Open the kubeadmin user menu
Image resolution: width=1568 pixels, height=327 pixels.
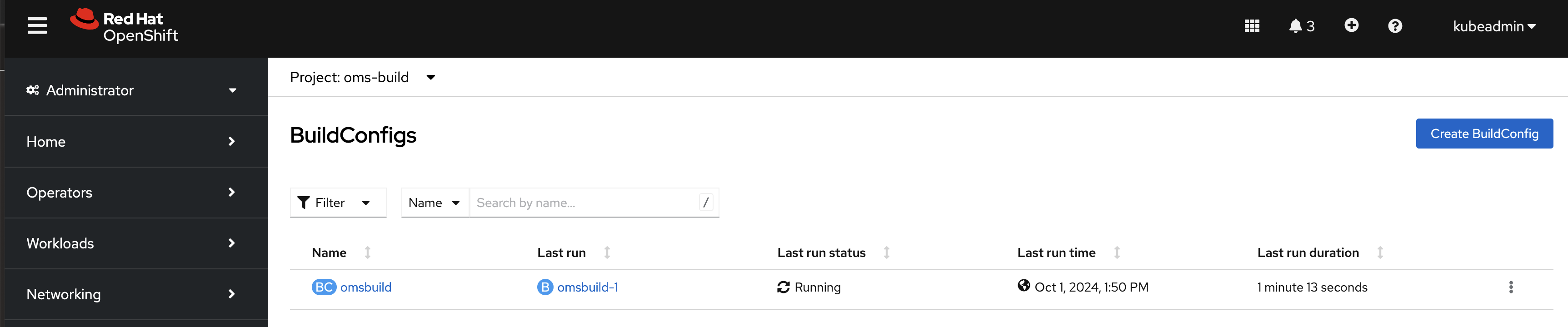1494,26
